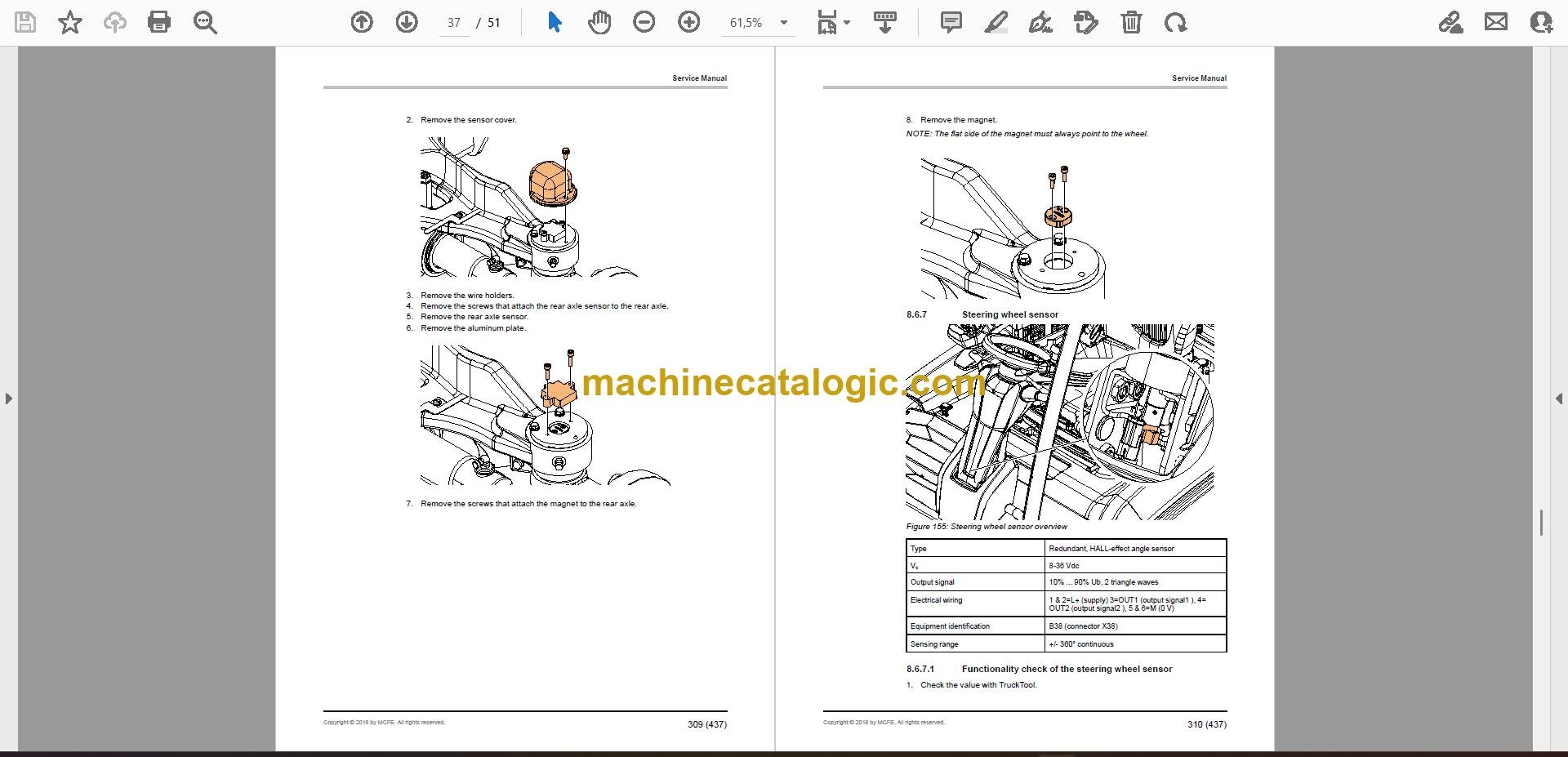Send document by email
This screenshot has height=757, width=1568.
(1496, 23)
